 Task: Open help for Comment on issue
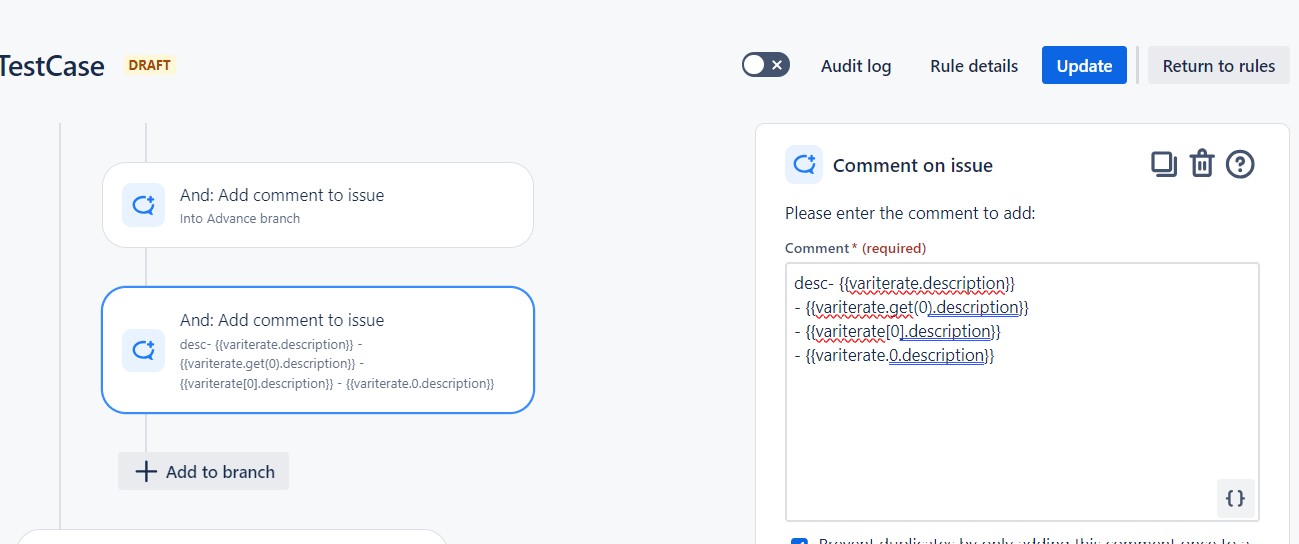[1240, 164]
